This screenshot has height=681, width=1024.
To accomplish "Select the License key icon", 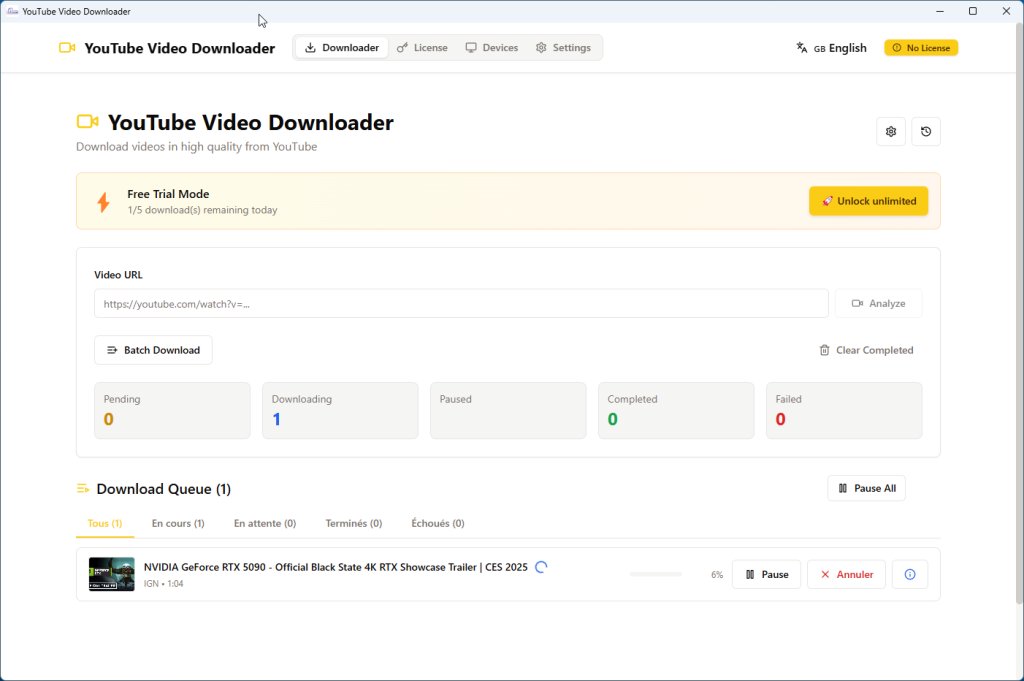I will tap(403, 47).
